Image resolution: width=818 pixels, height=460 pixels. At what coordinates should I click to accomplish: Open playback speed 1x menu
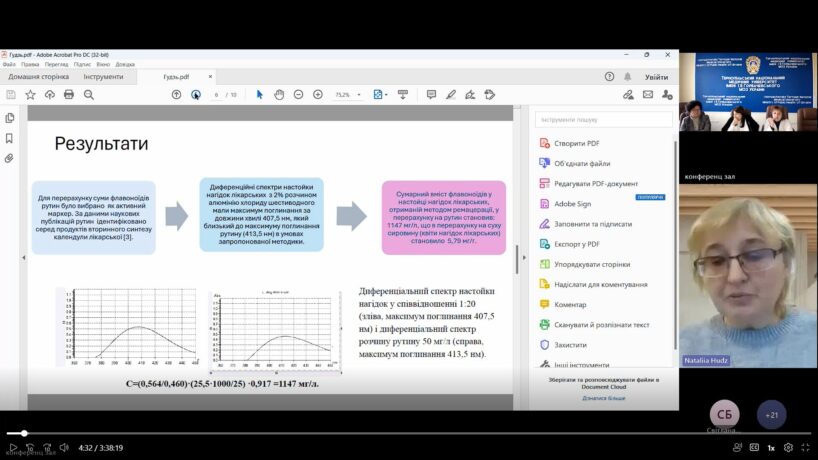pyautogui.click(x=770, y=447)
